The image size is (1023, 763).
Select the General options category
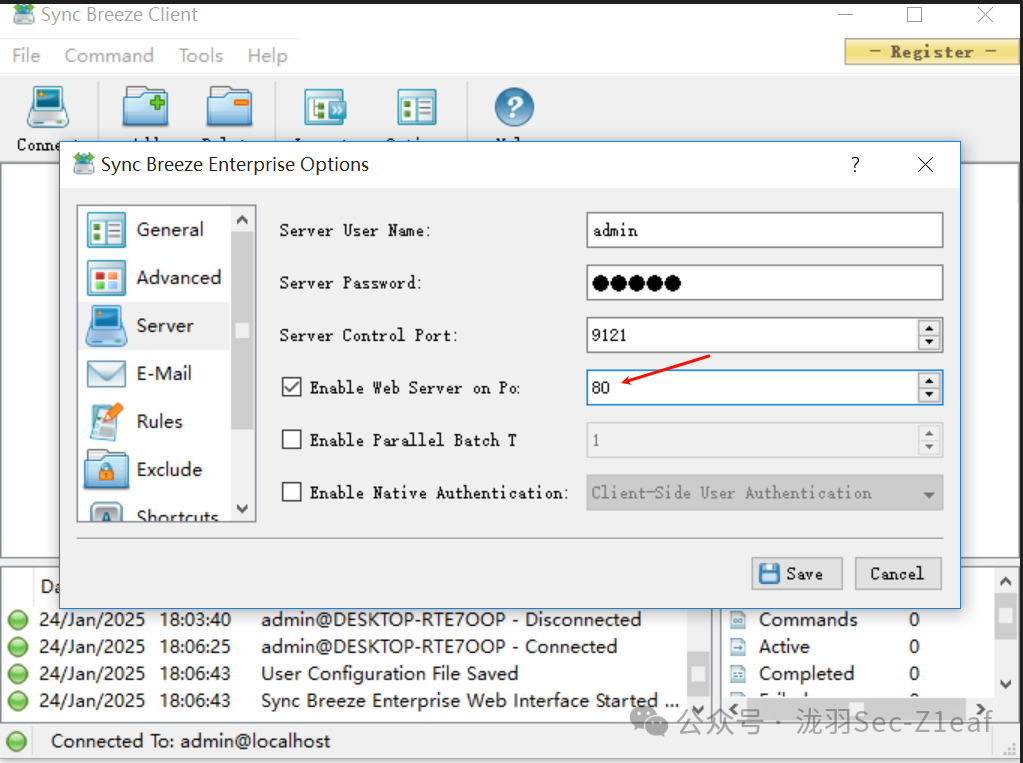154,230
